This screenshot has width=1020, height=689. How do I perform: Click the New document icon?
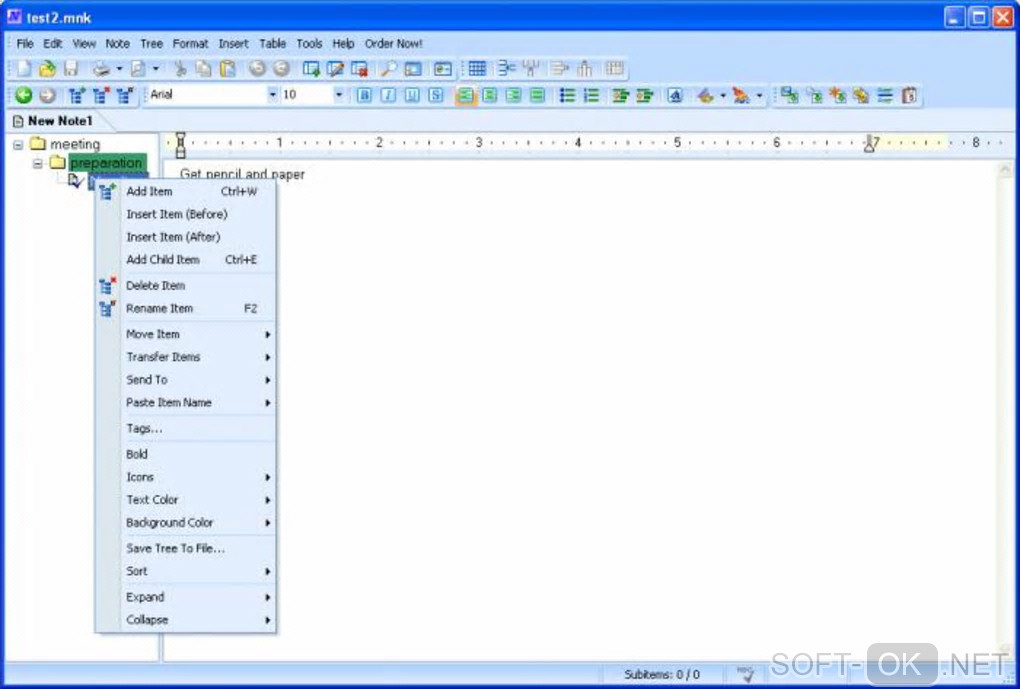click(24, 68)
